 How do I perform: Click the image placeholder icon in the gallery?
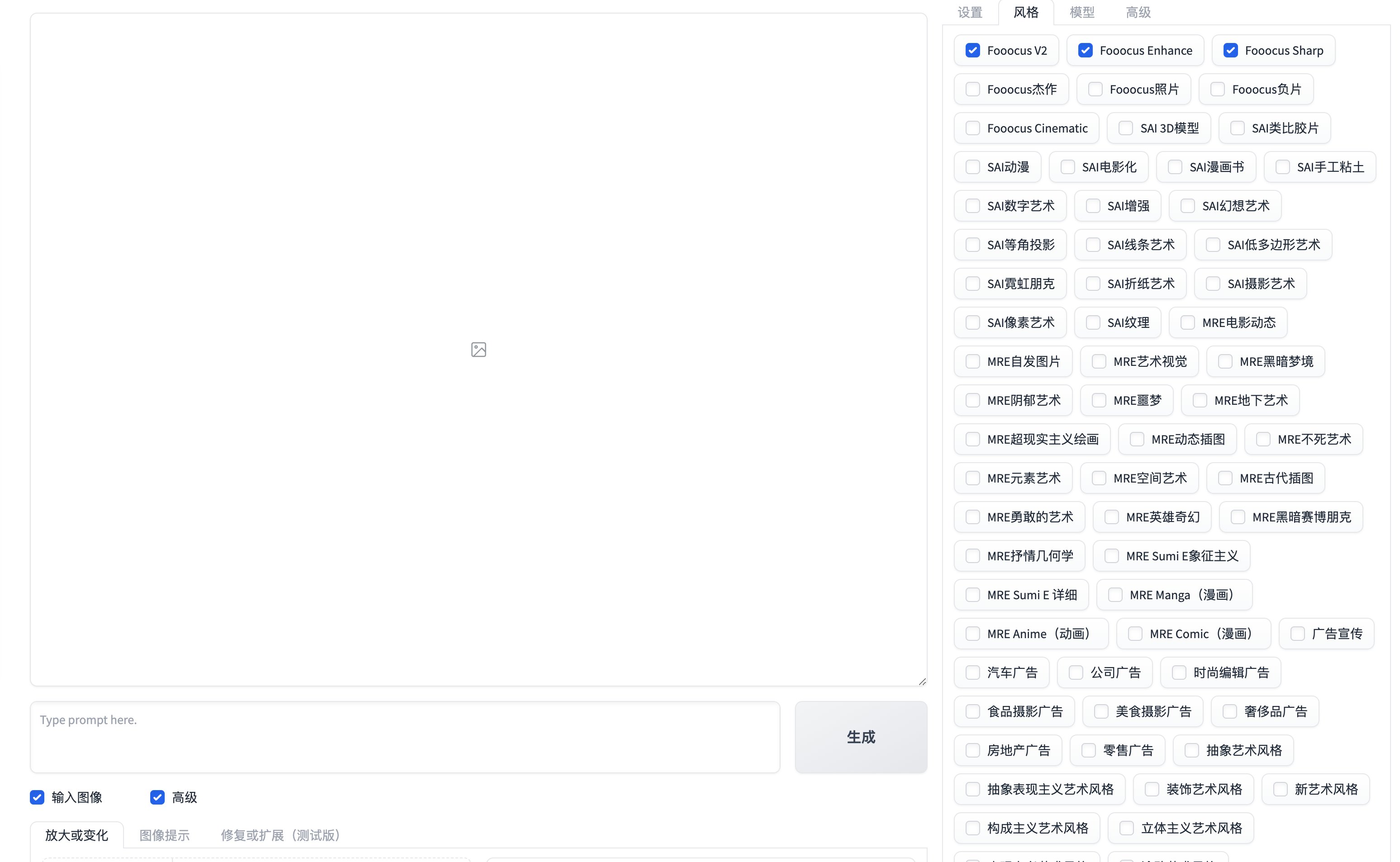tap(478, 350)
